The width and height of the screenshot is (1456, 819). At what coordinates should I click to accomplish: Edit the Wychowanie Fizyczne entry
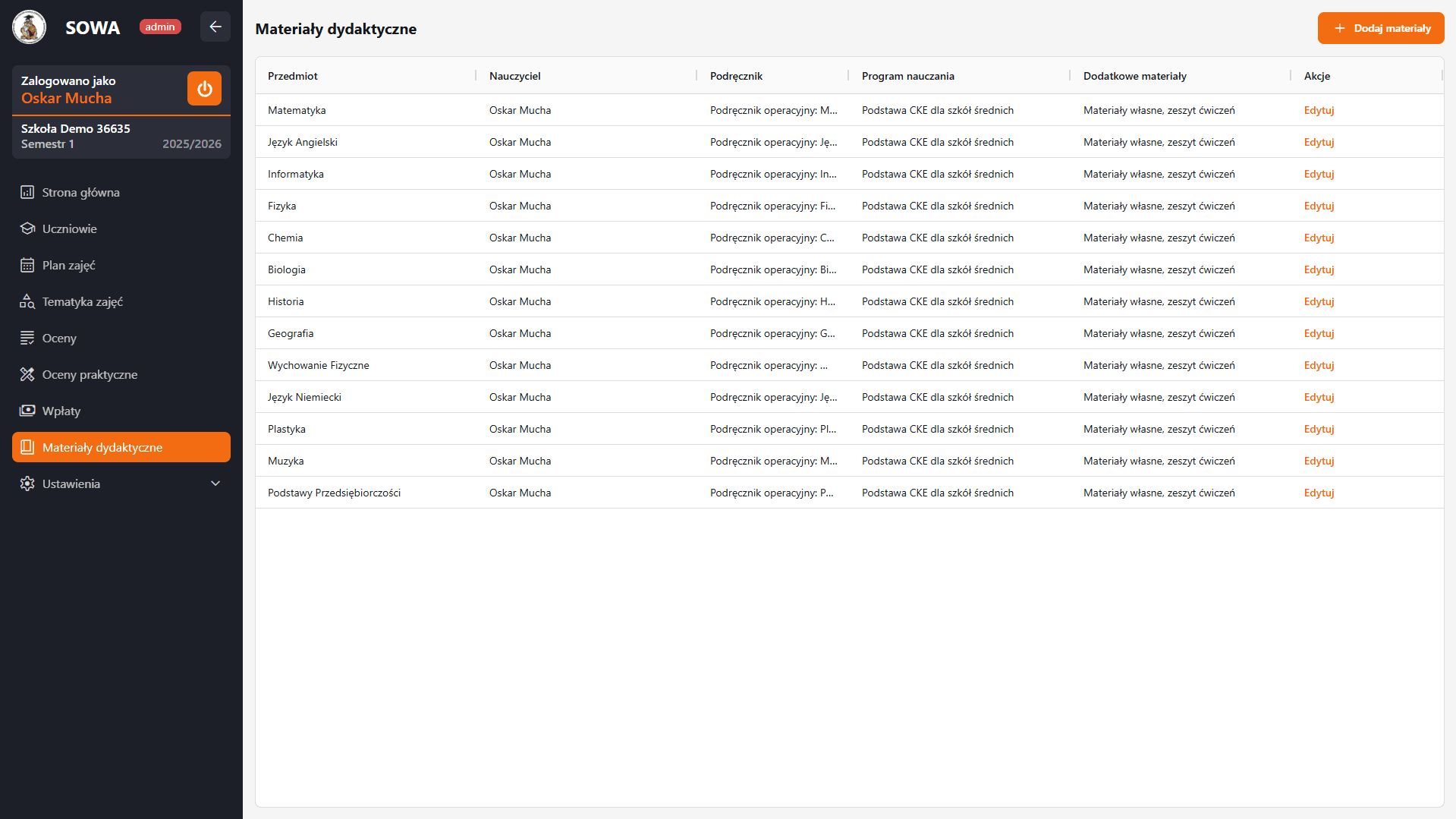(x=1319, y=365)
